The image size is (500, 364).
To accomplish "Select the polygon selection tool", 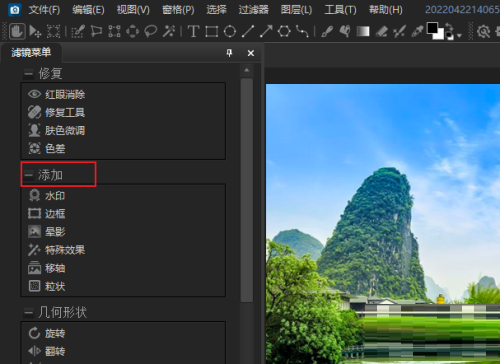I will [x=96, y=31].
